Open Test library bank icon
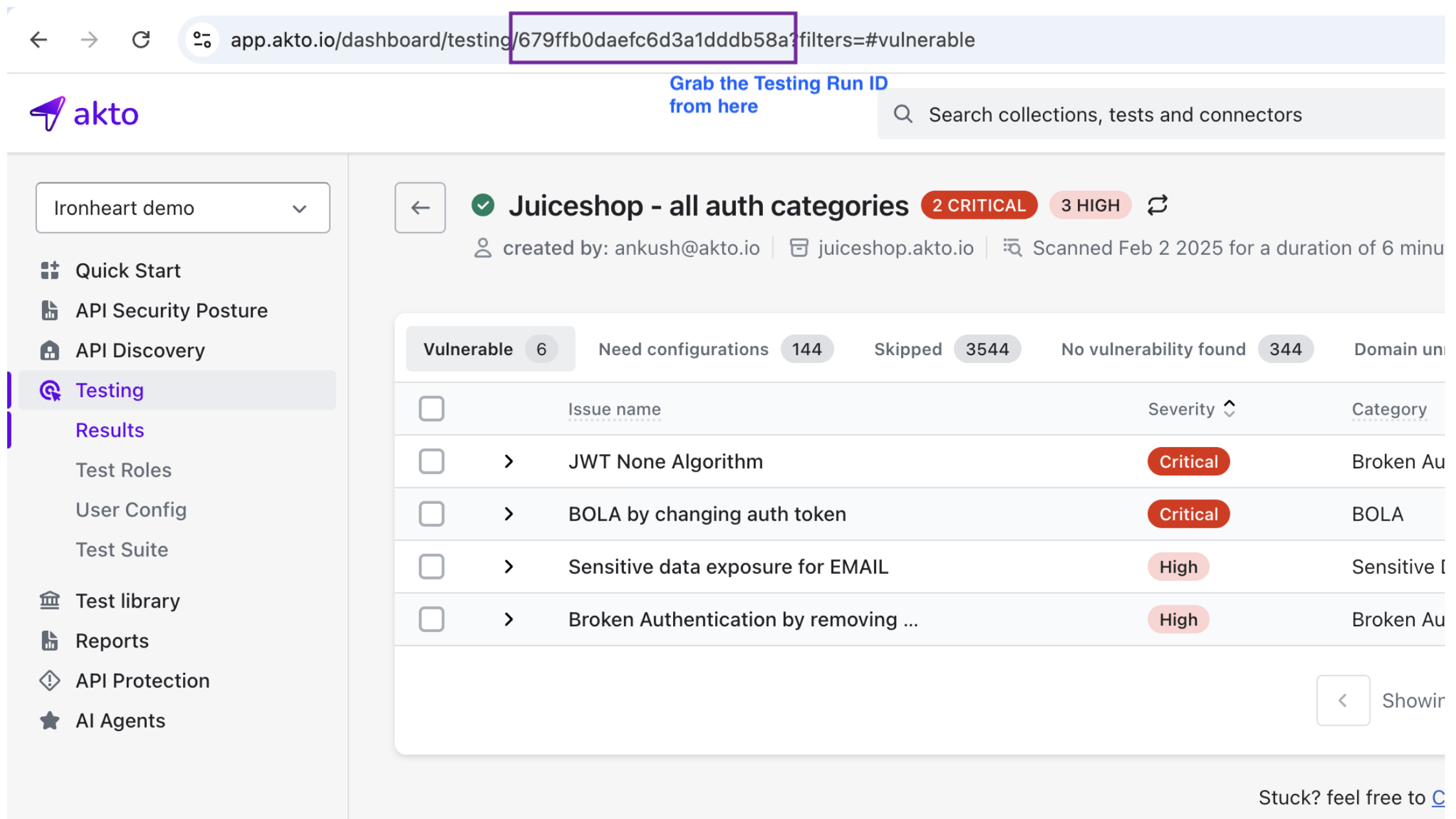The height and width of the screenshot is (819, 1456). click(x=50, y=601)
